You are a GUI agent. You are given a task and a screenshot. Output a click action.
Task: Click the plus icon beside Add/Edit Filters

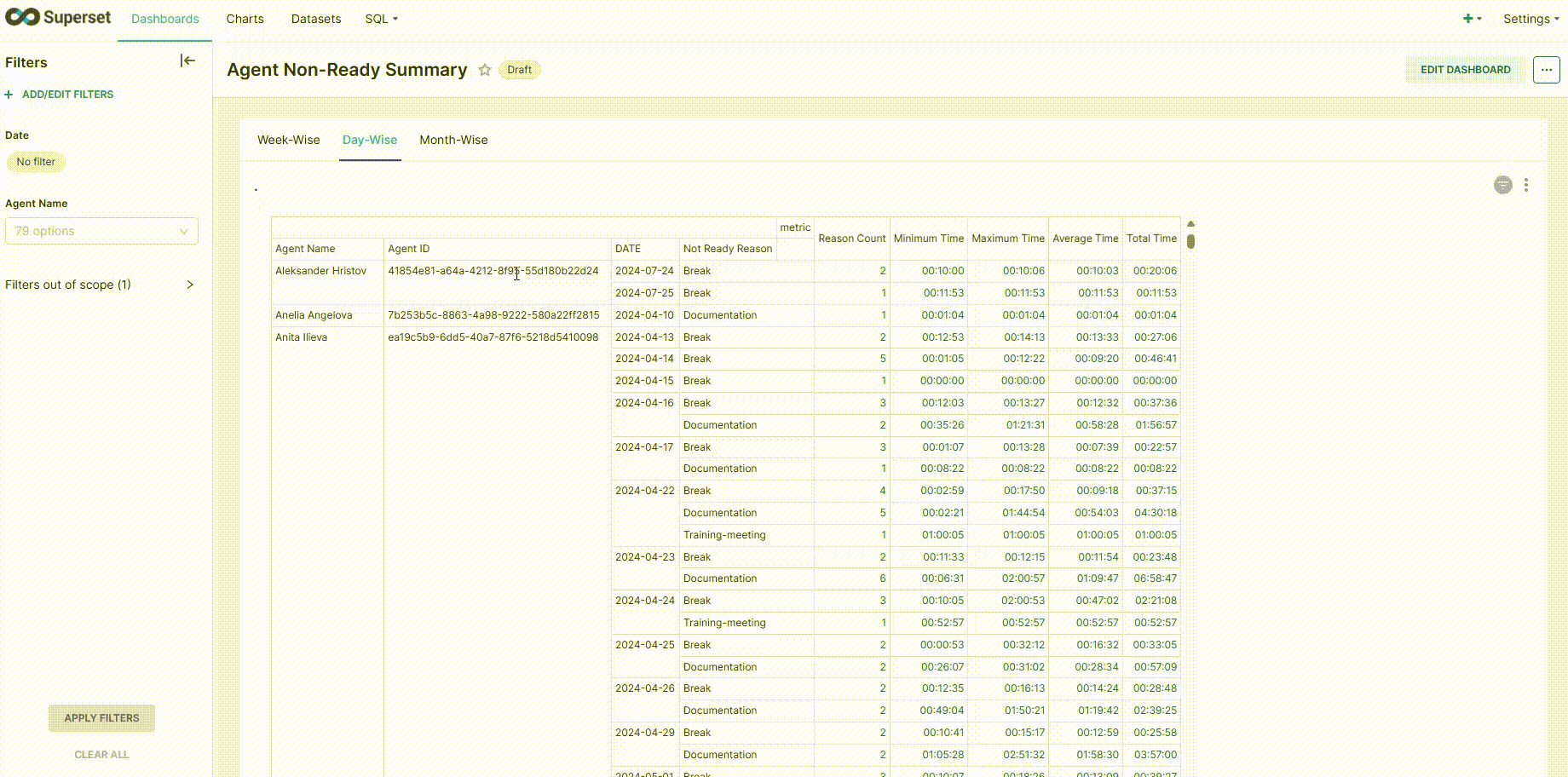(x=9, y=95)
